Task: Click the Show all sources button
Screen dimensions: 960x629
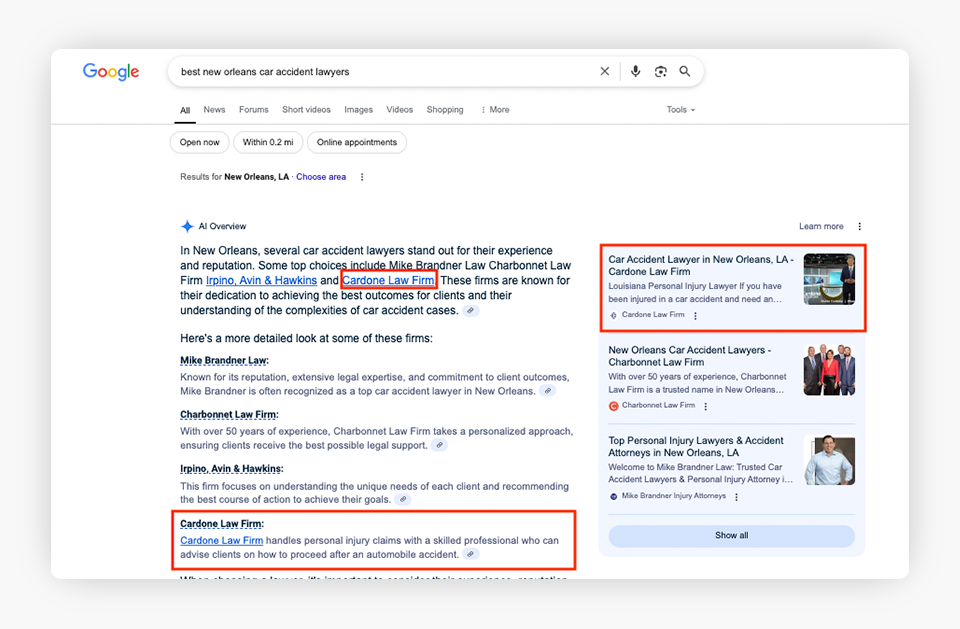Action: tap(731, 536)
